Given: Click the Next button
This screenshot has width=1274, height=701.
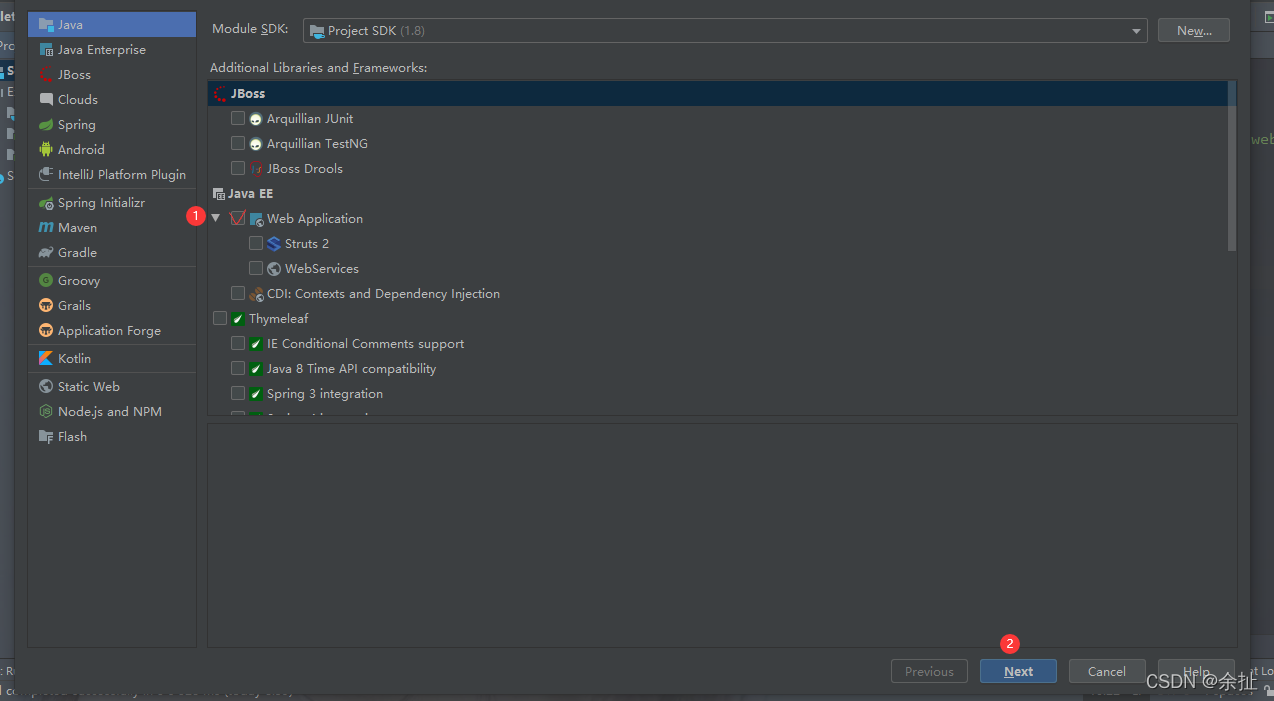Looking at the screenshot, I should click(x=1018, y=671).
